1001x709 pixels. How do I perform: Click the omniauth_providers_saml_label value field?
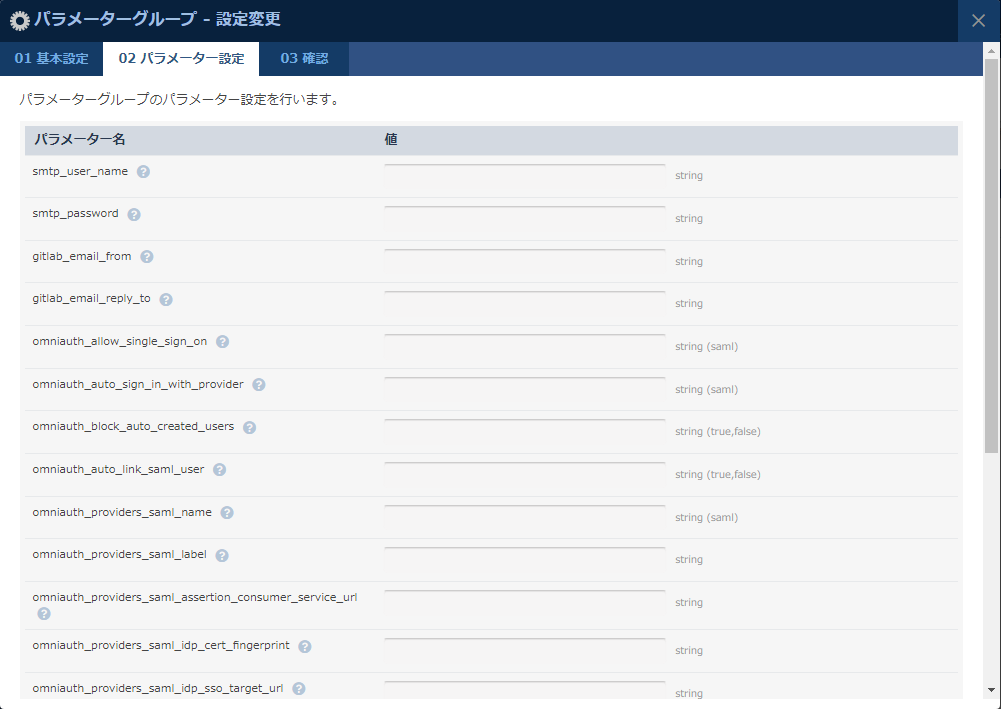coord(524,559)
